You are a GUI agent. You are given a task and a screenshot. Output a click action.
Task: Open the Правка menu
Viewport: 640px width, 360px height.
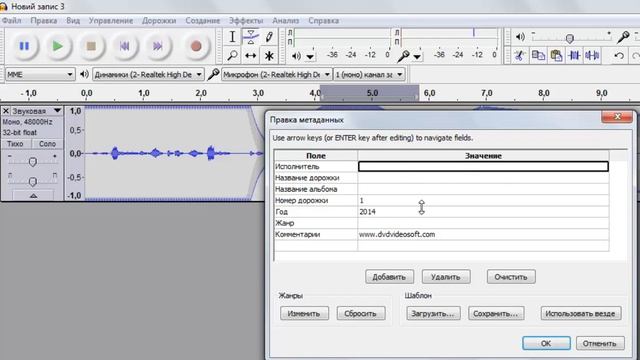pos(44,20)
